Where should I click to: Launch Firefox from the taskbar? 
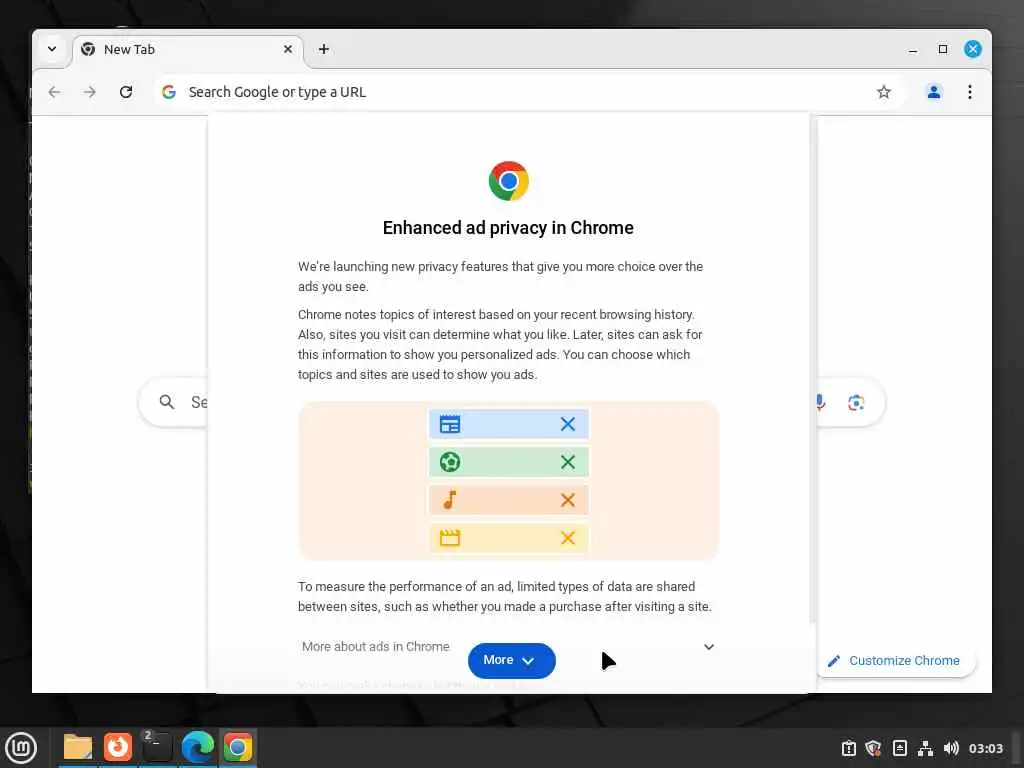[118, 748]
